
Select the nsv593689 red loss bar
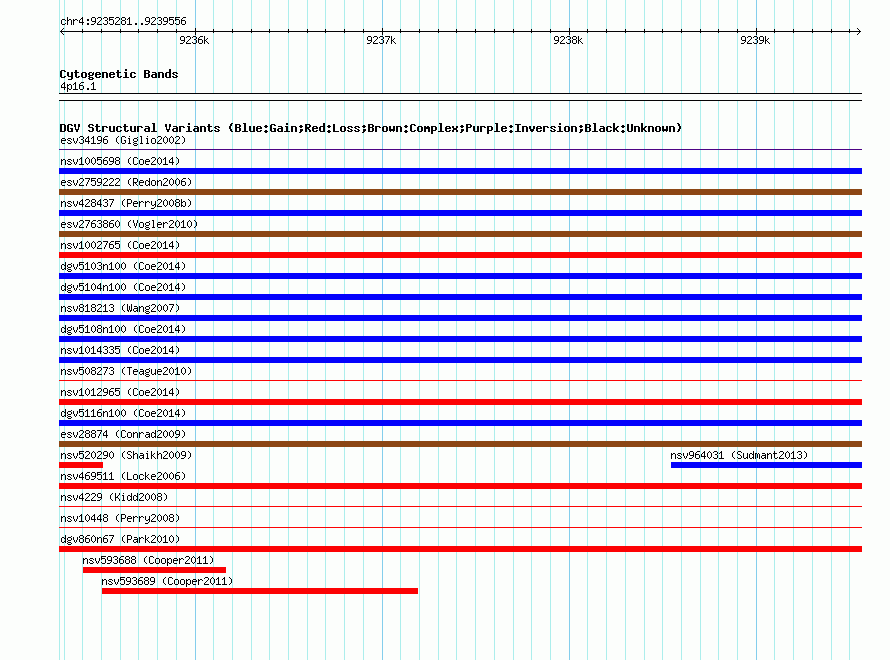(260, 591)
